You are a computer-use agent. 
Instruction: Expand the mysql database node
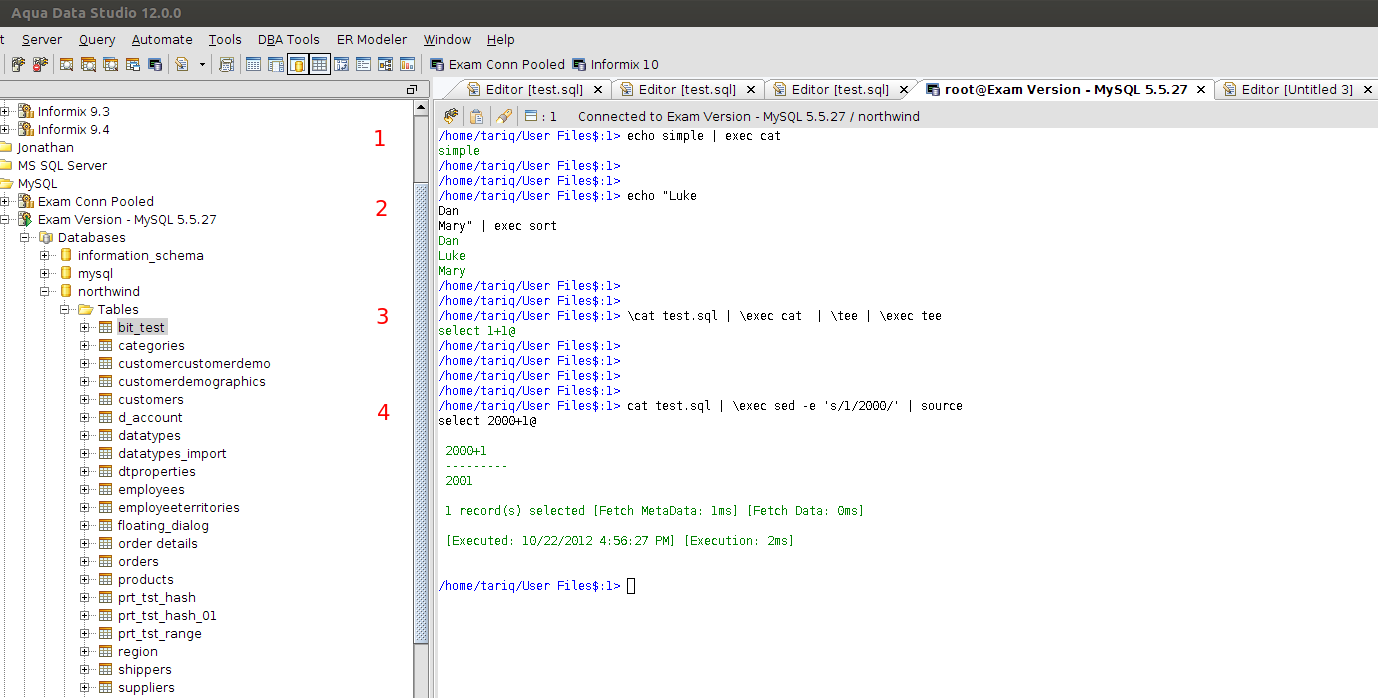44,273
